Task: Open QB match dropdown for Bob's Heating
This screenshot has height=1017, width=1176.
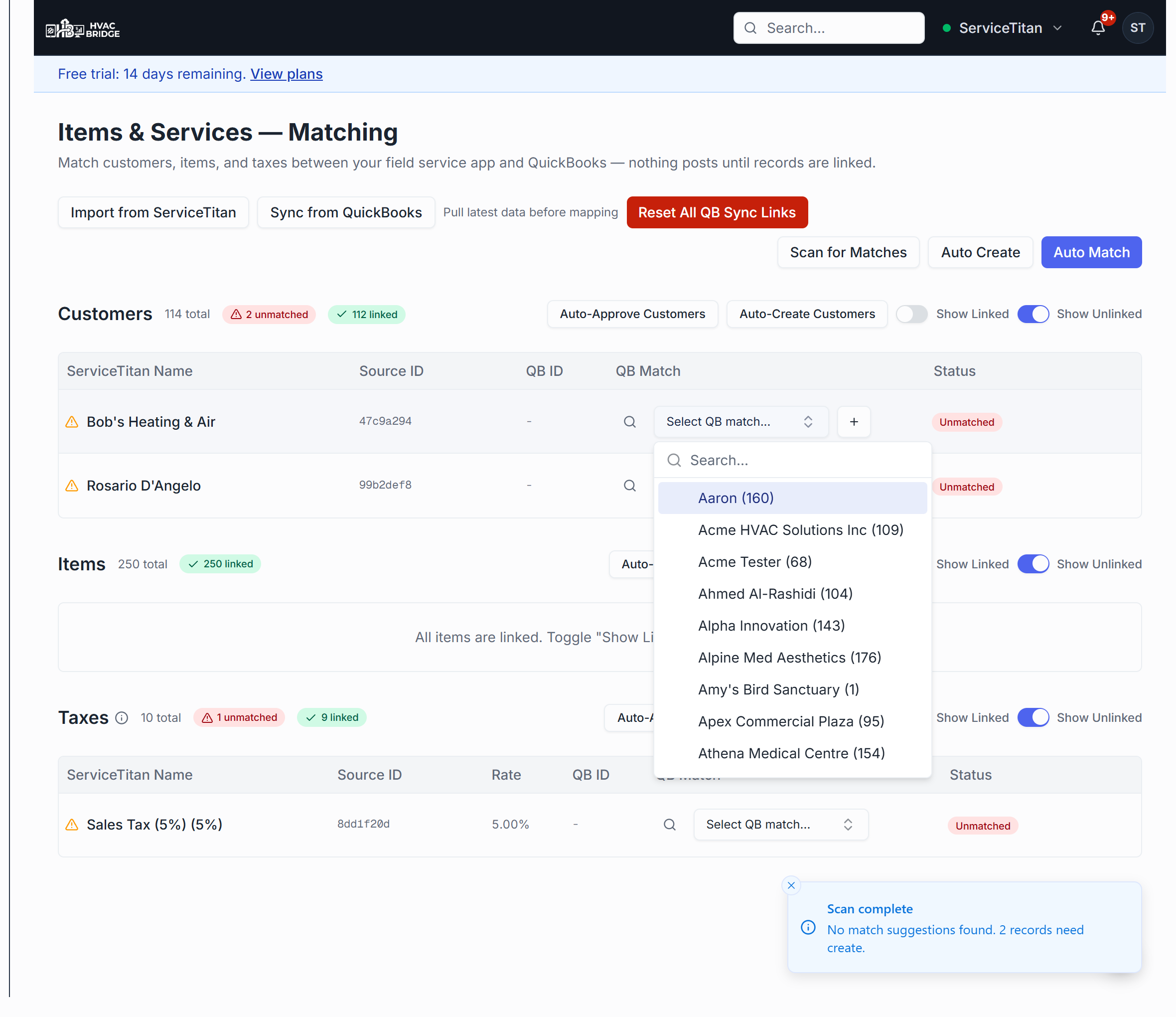Action: point(740,422)
